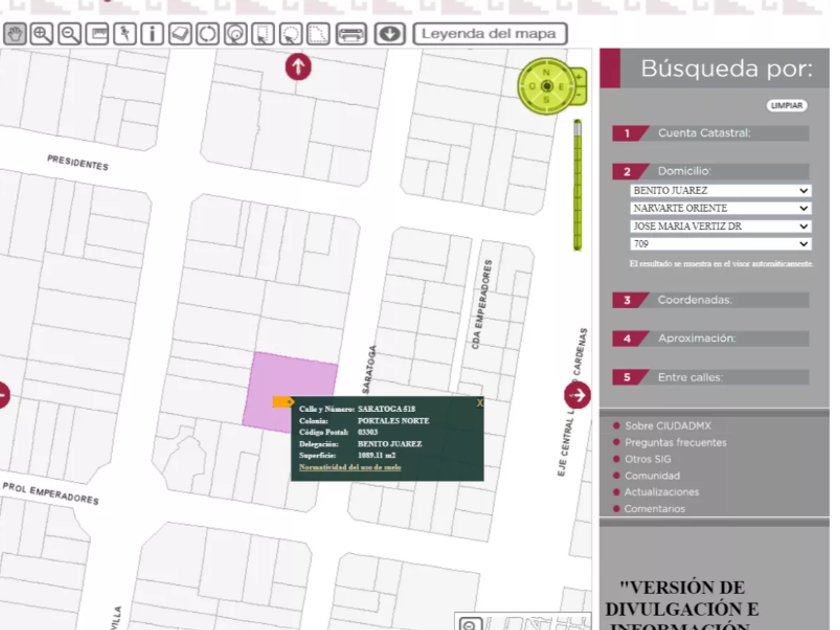Click the print map icon
This screenshot has height=630, width=840.
click(x=351, y=34)
